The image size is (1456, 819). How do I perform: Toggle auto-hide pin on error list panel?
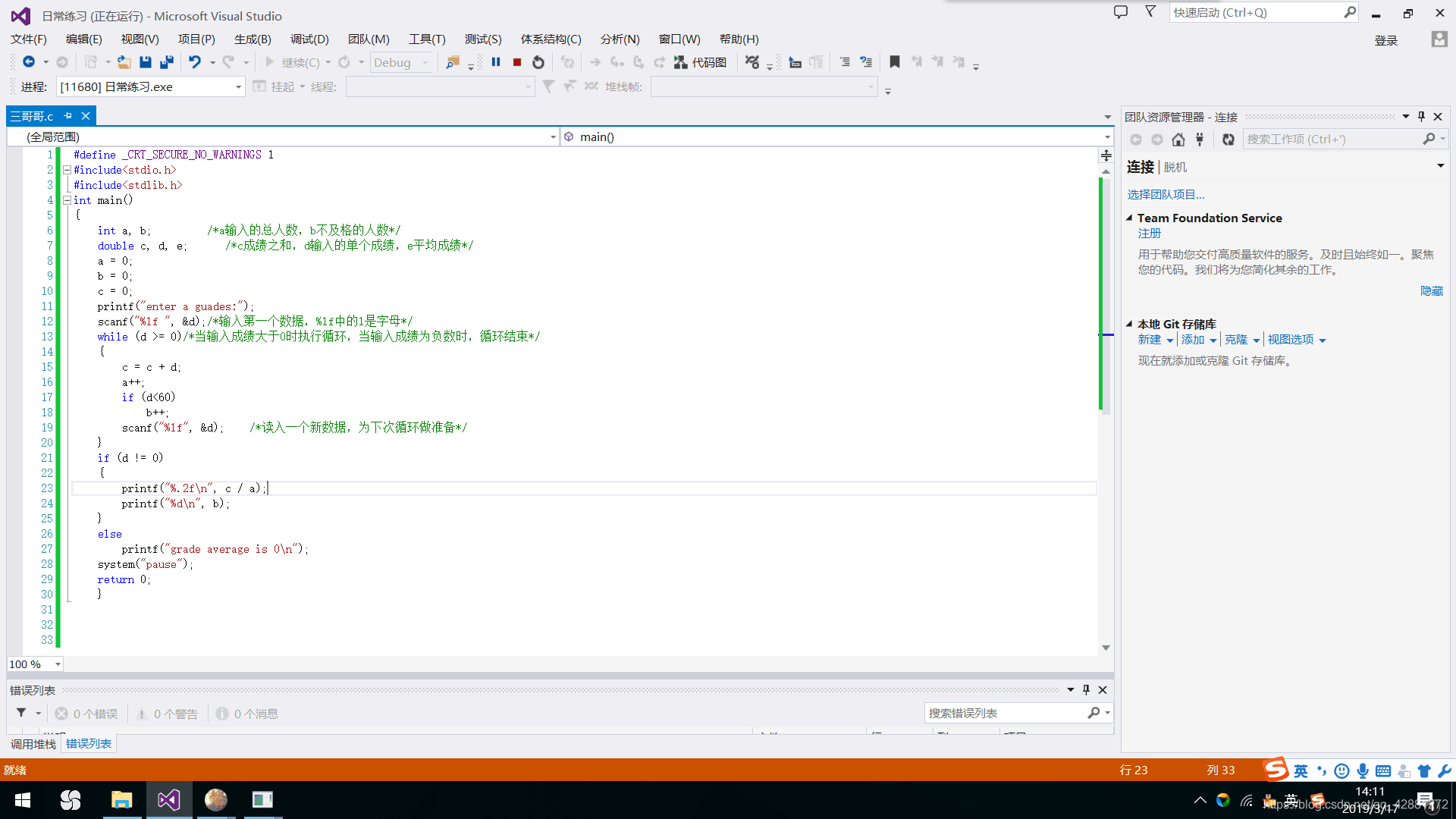point(1086,690)
